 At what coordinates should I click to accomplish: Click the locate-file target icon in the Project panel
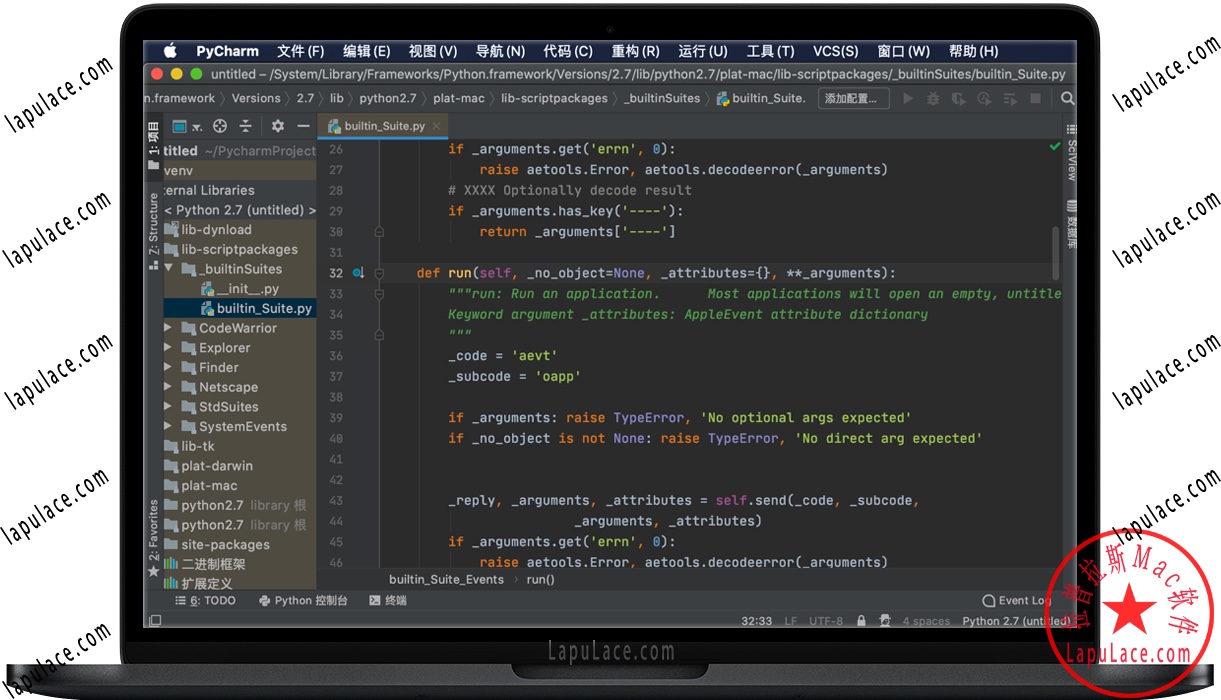coord(220,126)
